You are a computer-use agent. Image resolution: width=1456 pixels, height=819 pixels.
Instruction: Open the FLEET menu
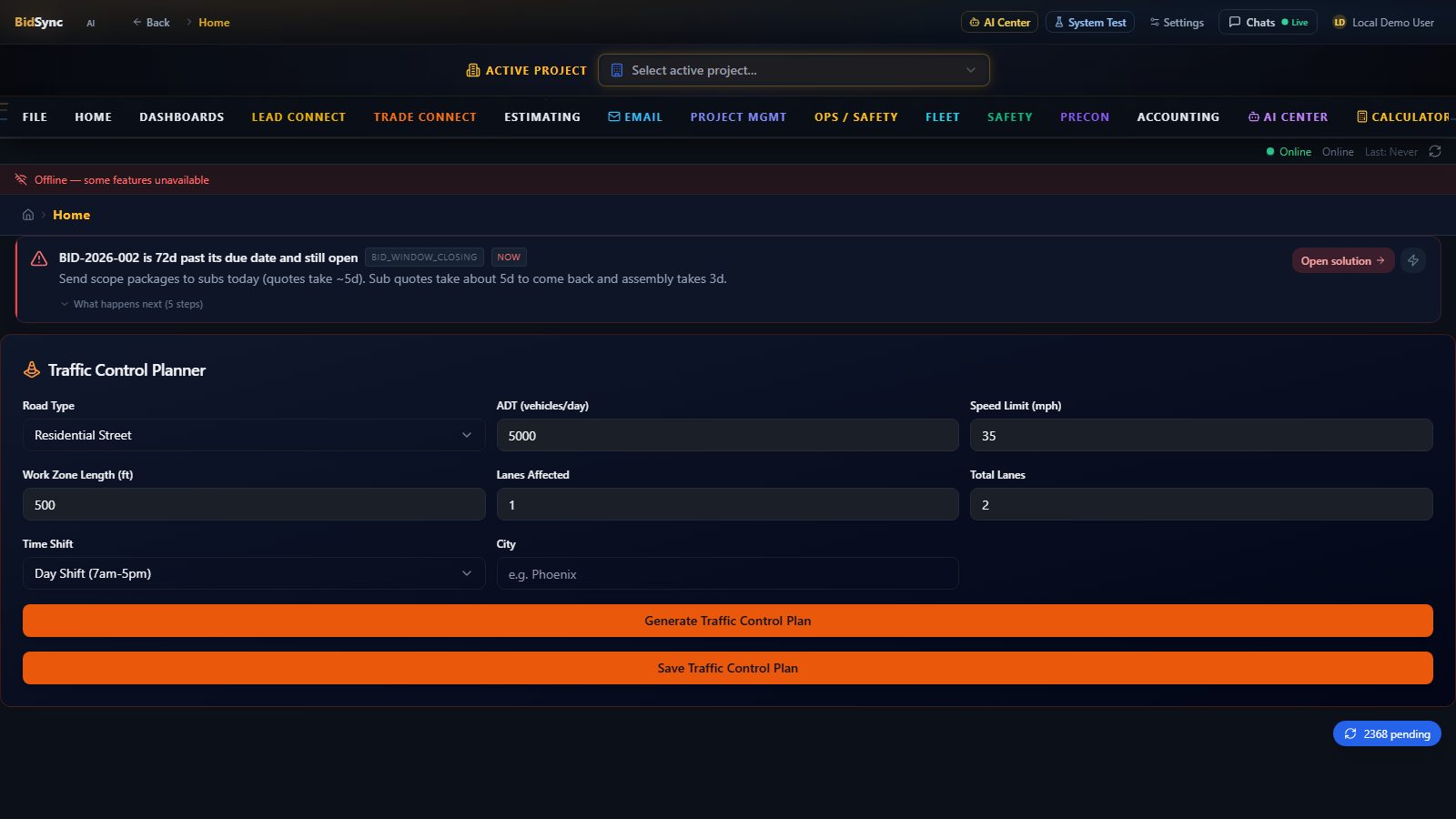pyautogui.click(x=943, y=116)
